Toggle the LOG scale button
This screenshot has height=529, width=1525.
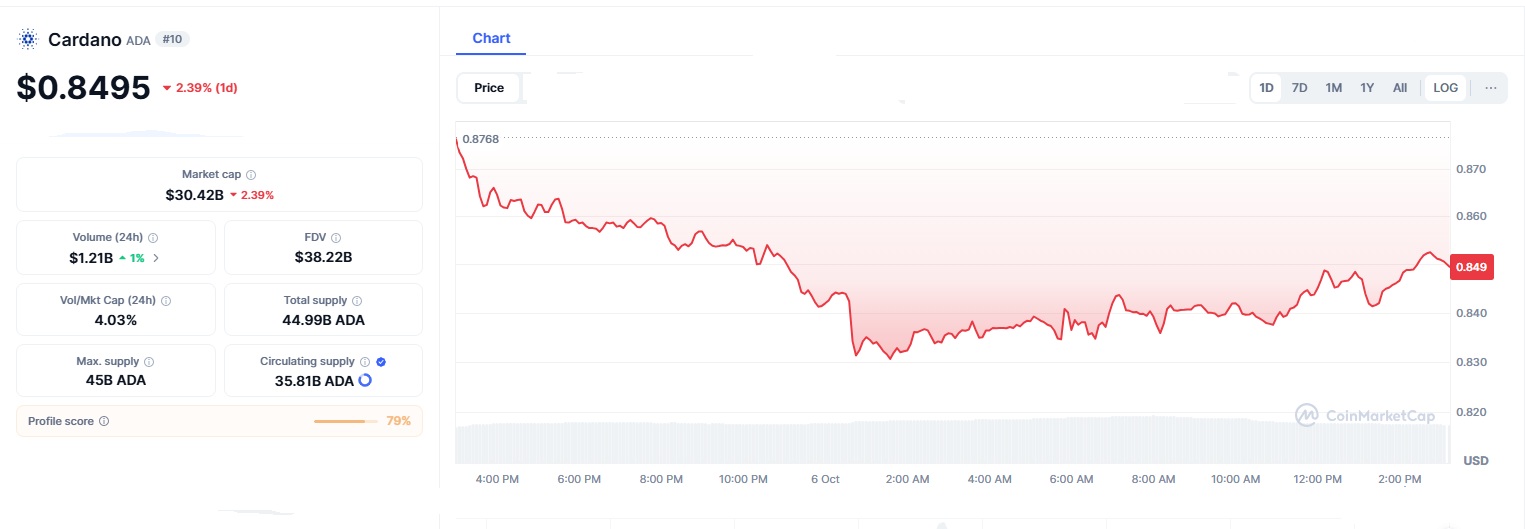pyautogui.click(x=1445, y=88)
